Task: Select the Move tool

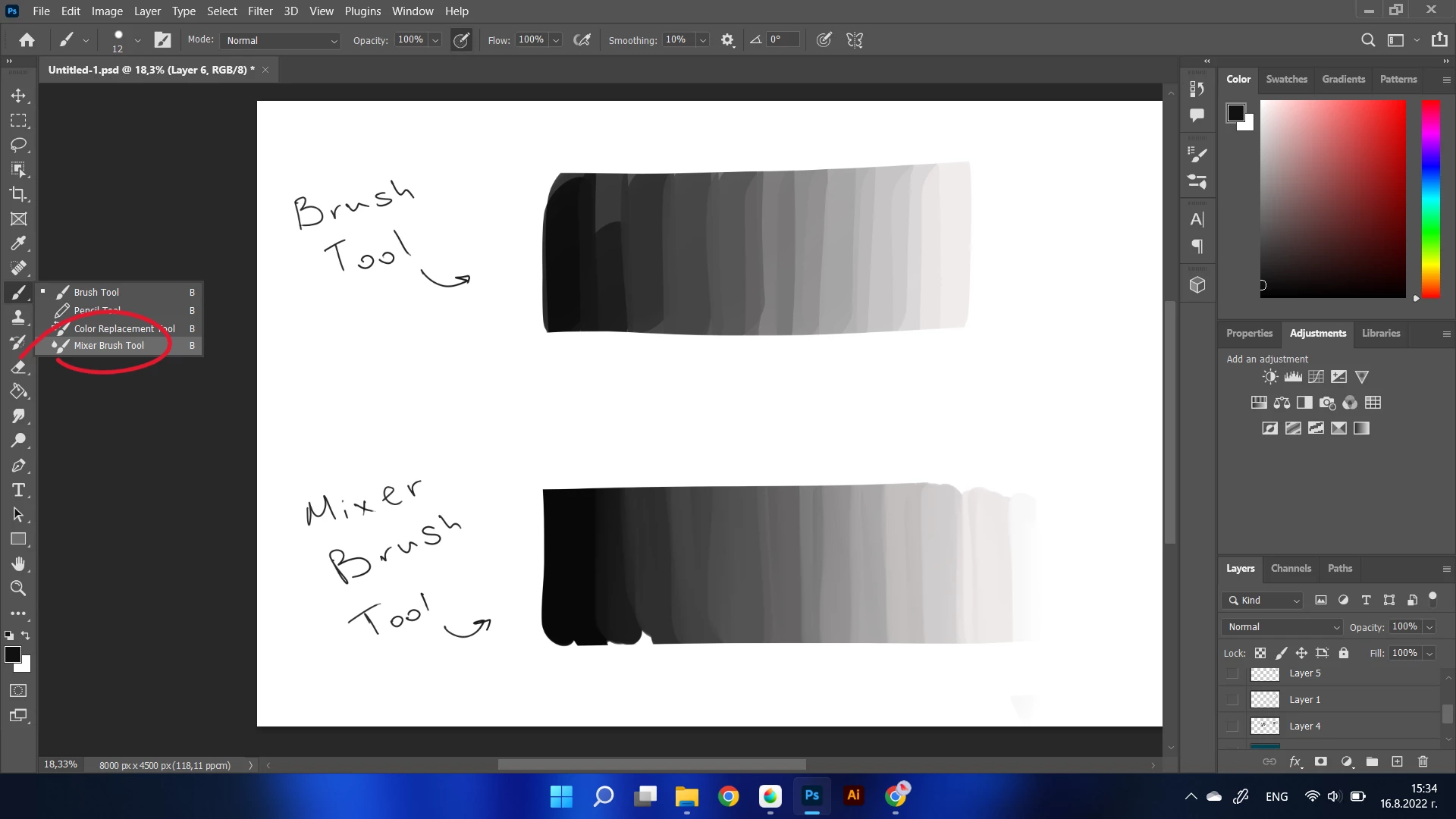Action: (x=19, y=96)
